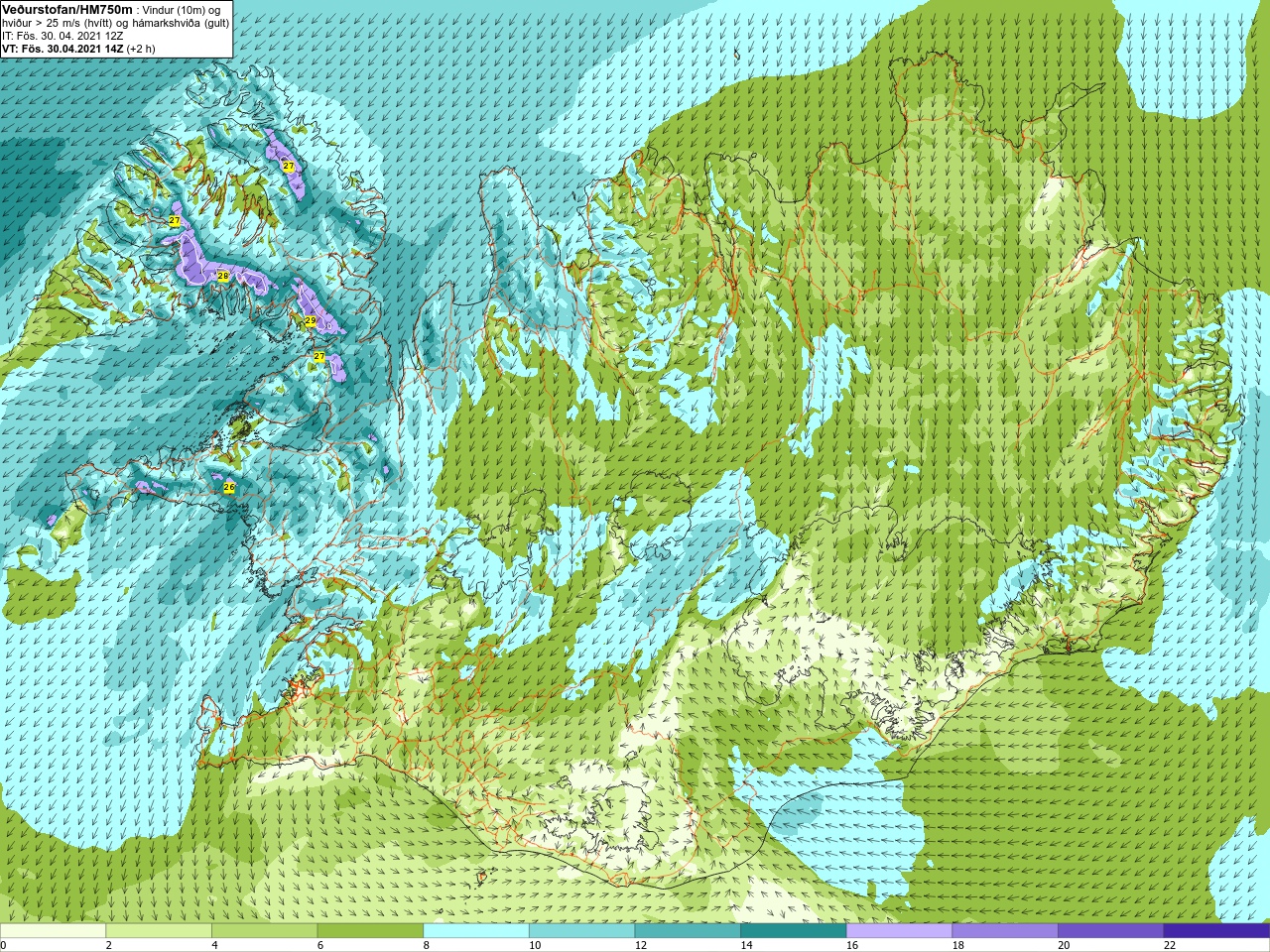Click the 'Vindur (10m) og' text

coord(182,9)
